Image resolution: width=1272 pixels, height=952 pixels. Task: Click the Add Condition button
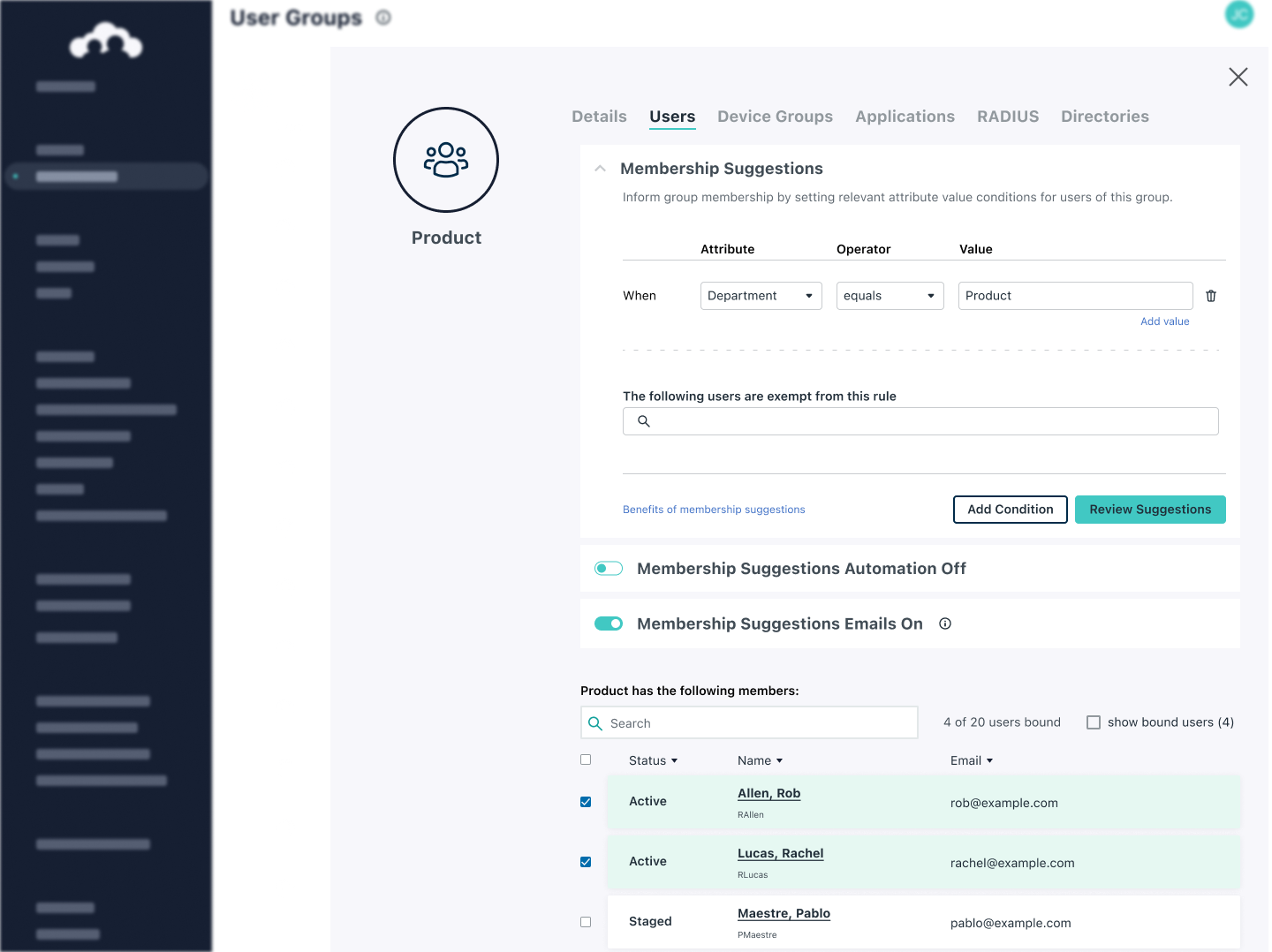tap(1010, 510)
